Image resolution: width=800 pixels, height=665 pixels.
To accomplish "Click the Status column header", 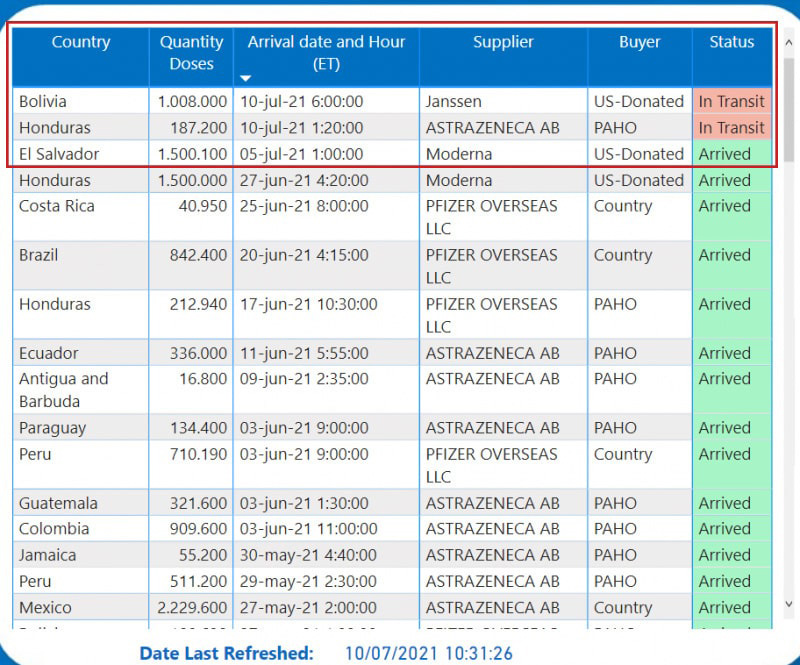I will [x=731, y=42].
